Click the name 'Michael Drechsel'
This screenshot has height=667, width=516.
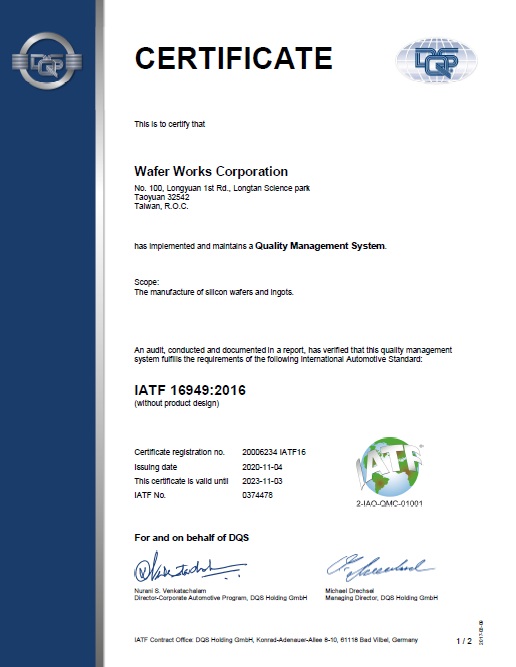click(x=349, y=591)
